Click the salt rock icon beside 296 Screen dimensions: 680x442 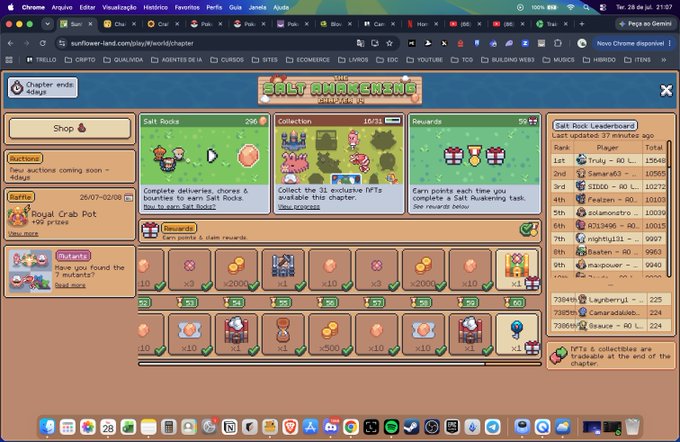pos(263,121)
